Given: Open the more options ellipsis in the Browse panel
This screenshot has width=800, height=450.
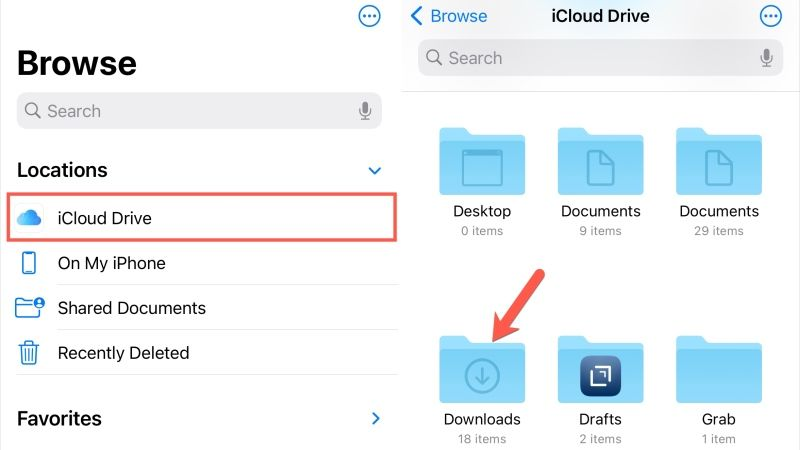Looking at the screenshot, I should (x=369, y=16).
